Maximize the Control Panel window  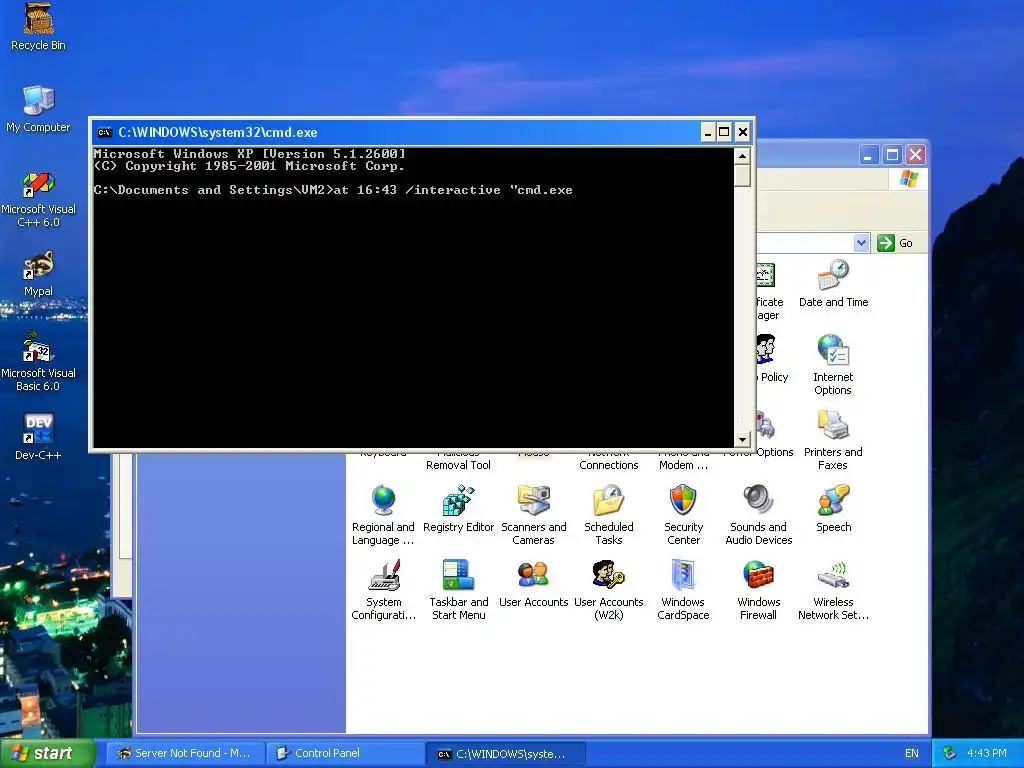click(892, 155)
